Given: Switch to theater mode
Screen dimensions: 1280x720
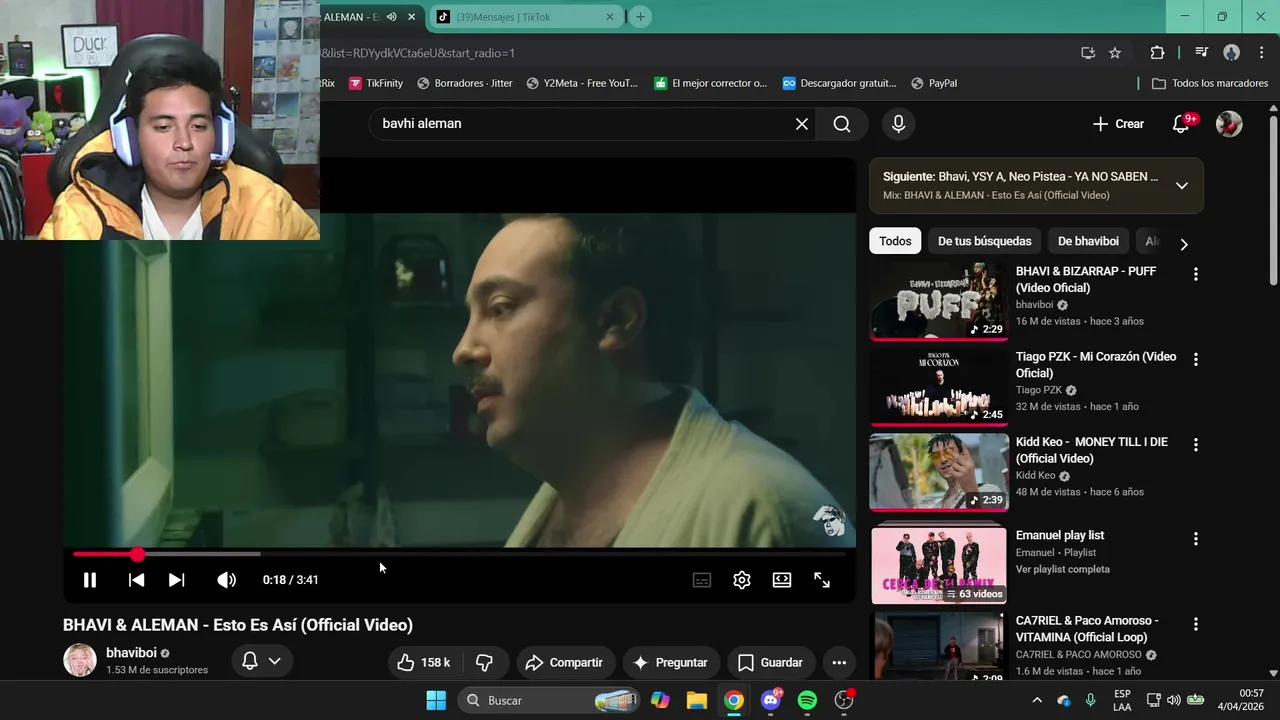Looking at the screenshot, I should [x=782, y=580].
